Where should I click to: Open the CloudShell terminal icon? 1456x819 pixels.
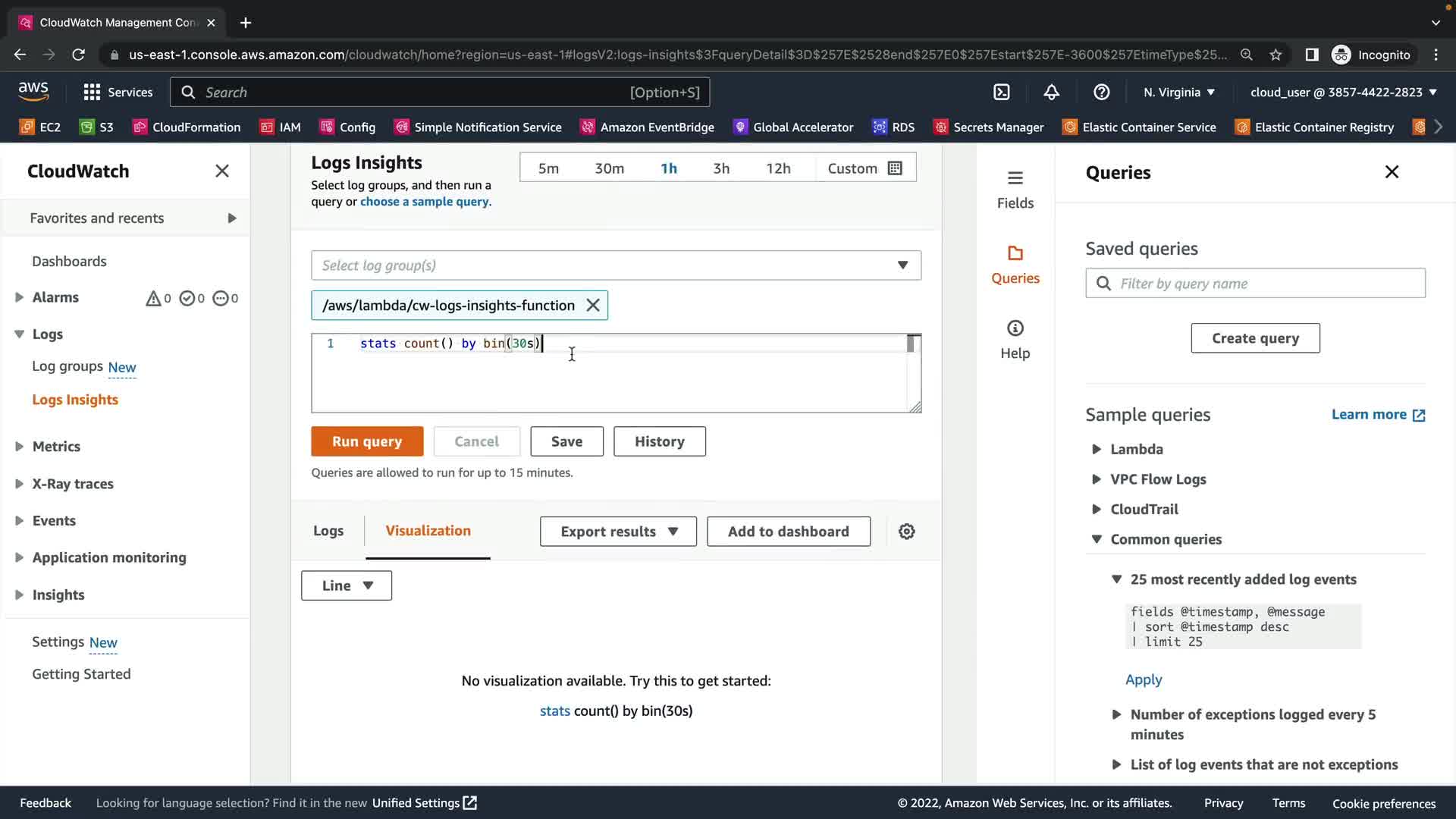click(x=1002, y=92)
